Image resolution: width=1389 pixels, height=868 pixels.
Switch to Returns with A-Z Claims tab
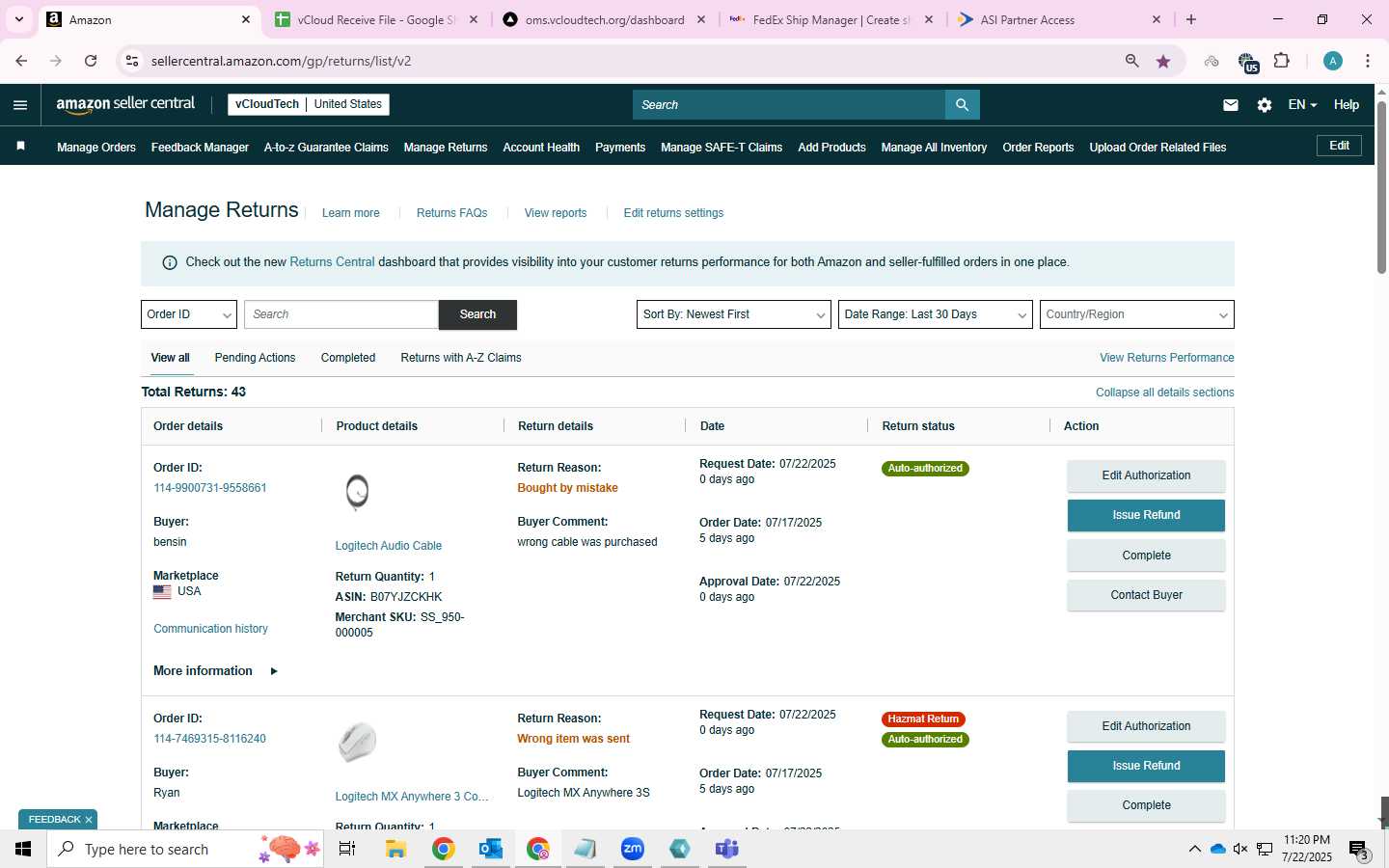(461, 358)
